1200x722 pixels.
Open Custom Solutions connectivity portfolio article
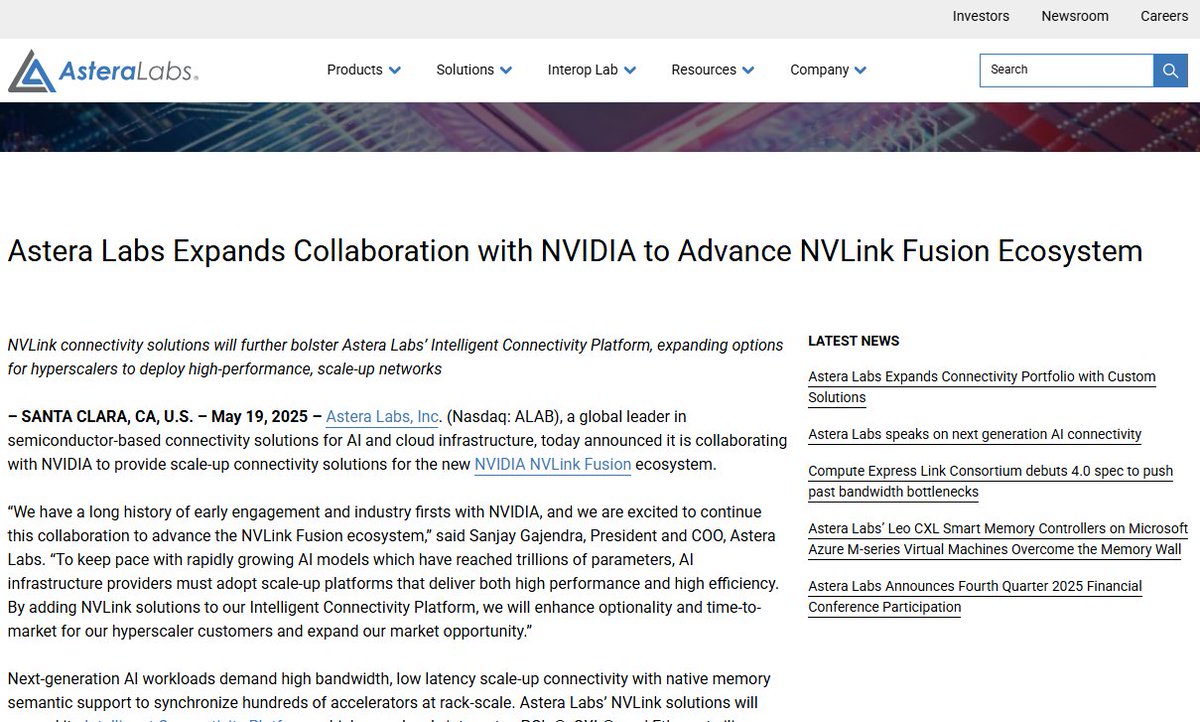pyautogui.click(x=982, y=387)
